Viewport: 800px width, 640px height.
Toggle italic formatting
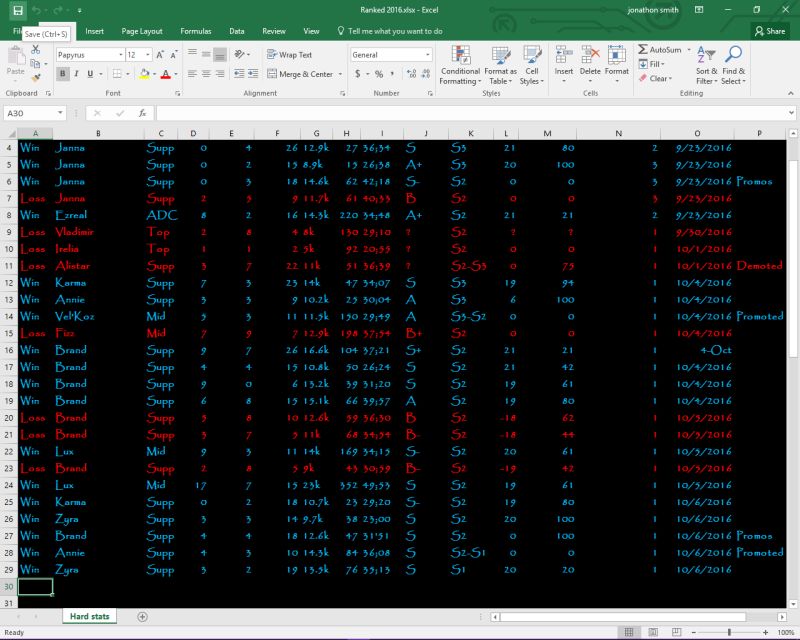coord(74,73)
